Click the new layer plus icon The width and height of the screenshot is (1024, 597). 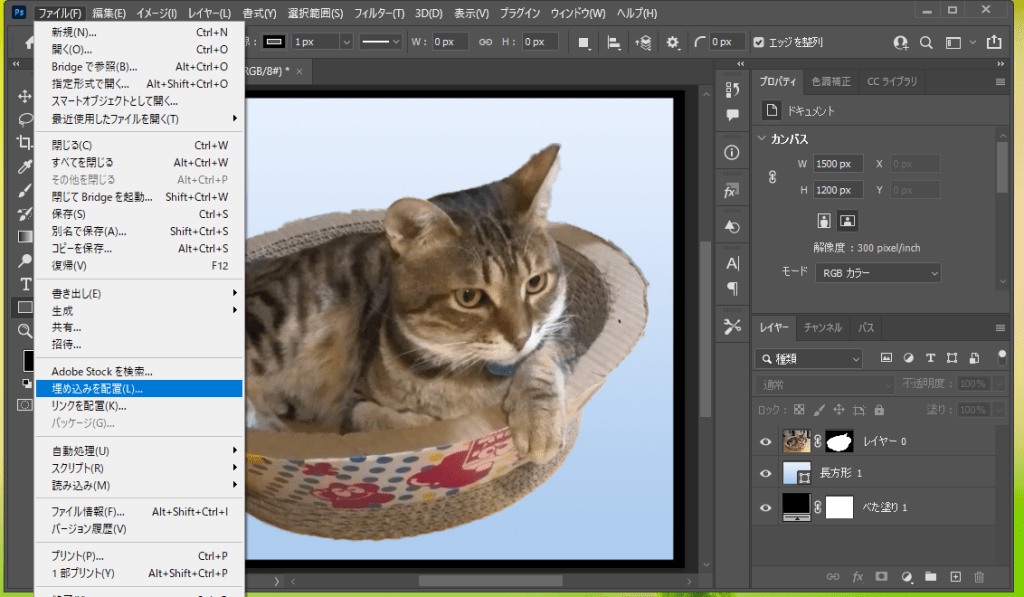coord(955,577)
